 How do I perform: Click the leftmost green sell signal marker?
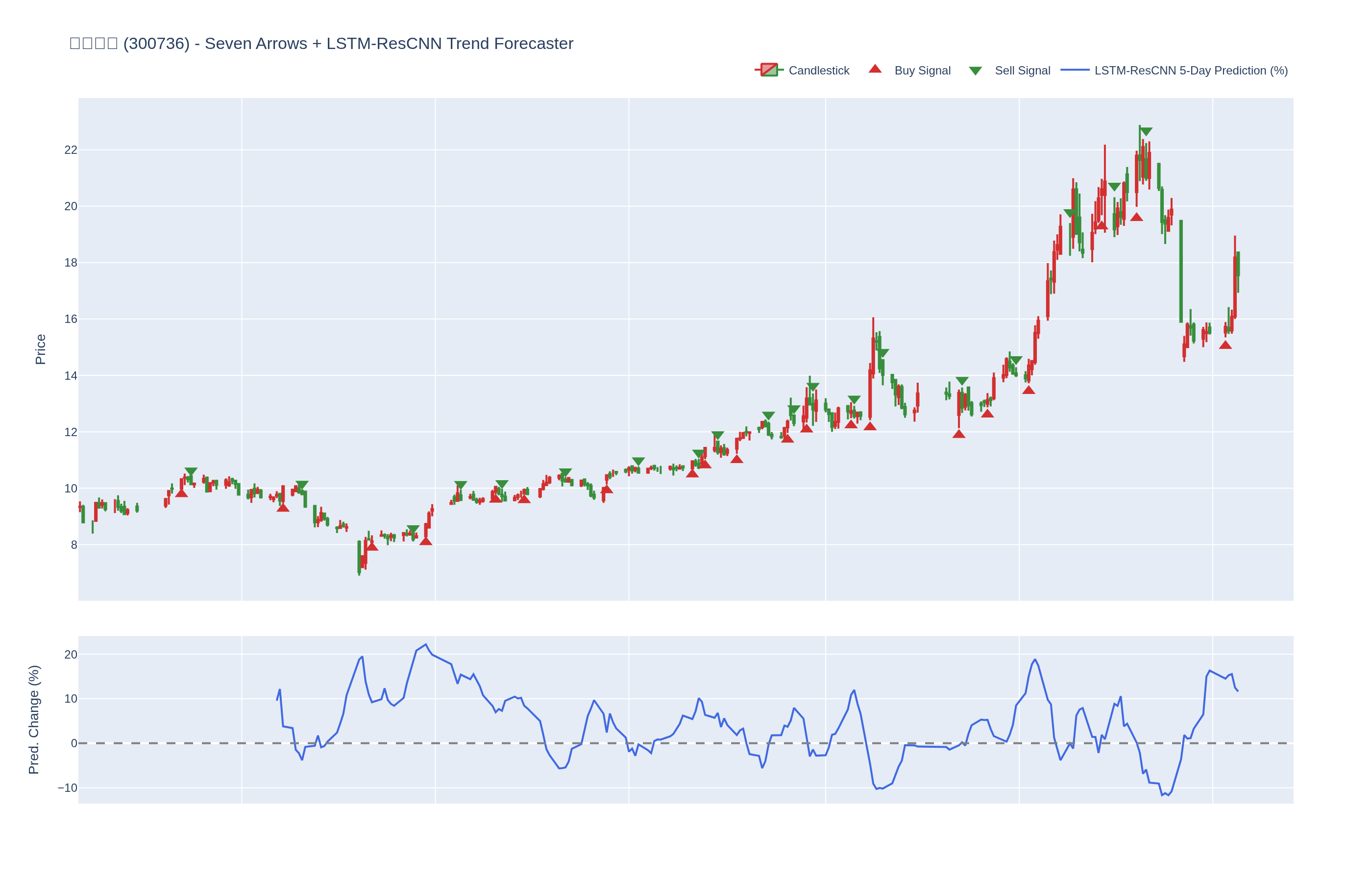[191, 471]
